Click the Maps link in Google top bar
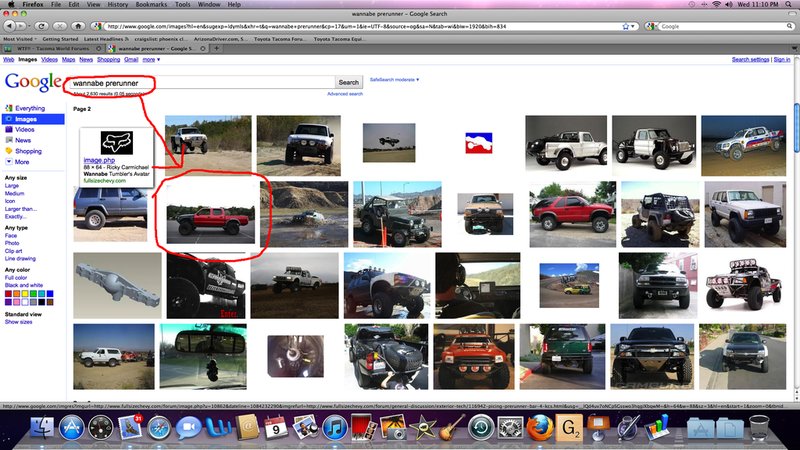This screenshot has width=800, height=450. tap(68, 60)
